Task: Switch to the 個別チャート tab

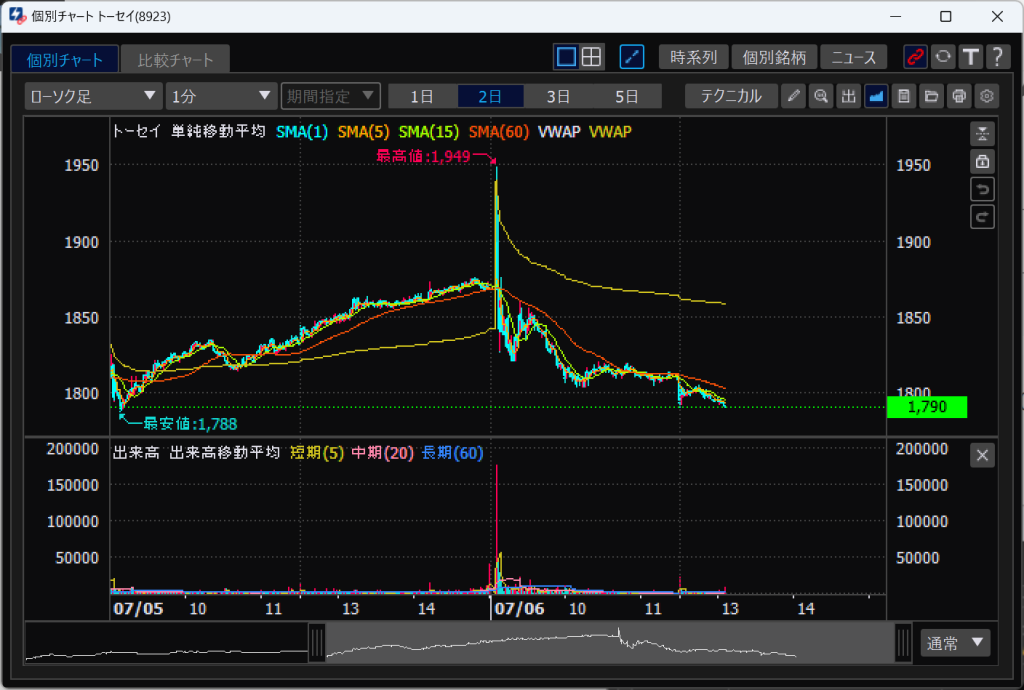Action: 65,59
